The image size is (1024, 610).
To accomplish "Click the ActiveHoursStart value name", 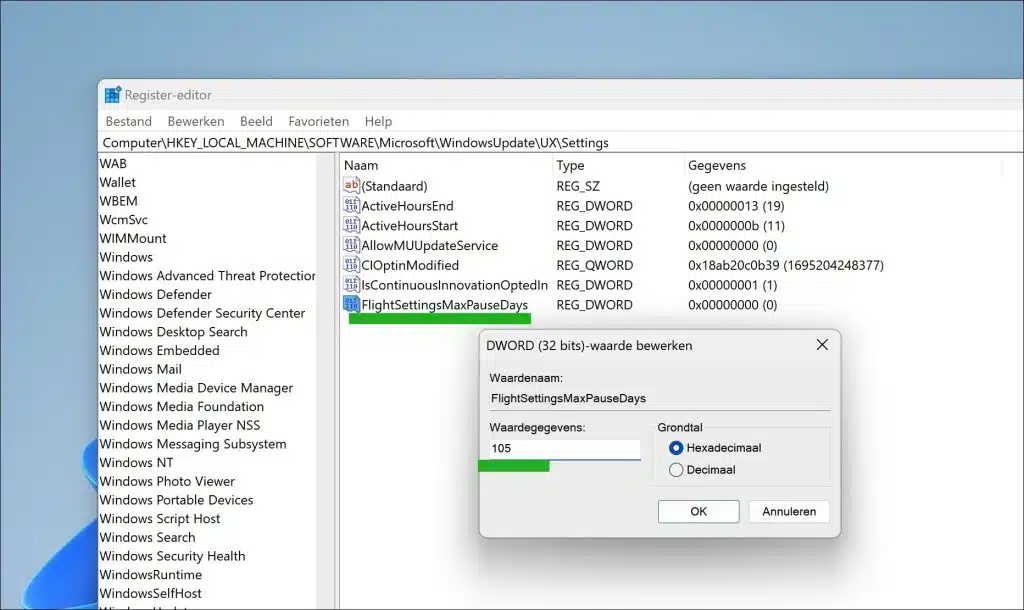I will click(x=409, y=225).
